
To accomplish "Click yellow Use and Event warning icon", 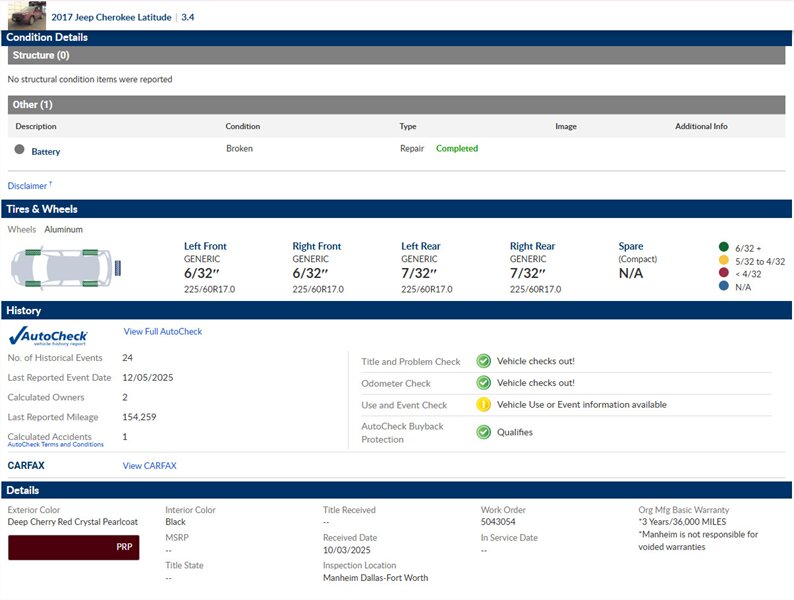I will pyautogui.click(x=483, y=405).
